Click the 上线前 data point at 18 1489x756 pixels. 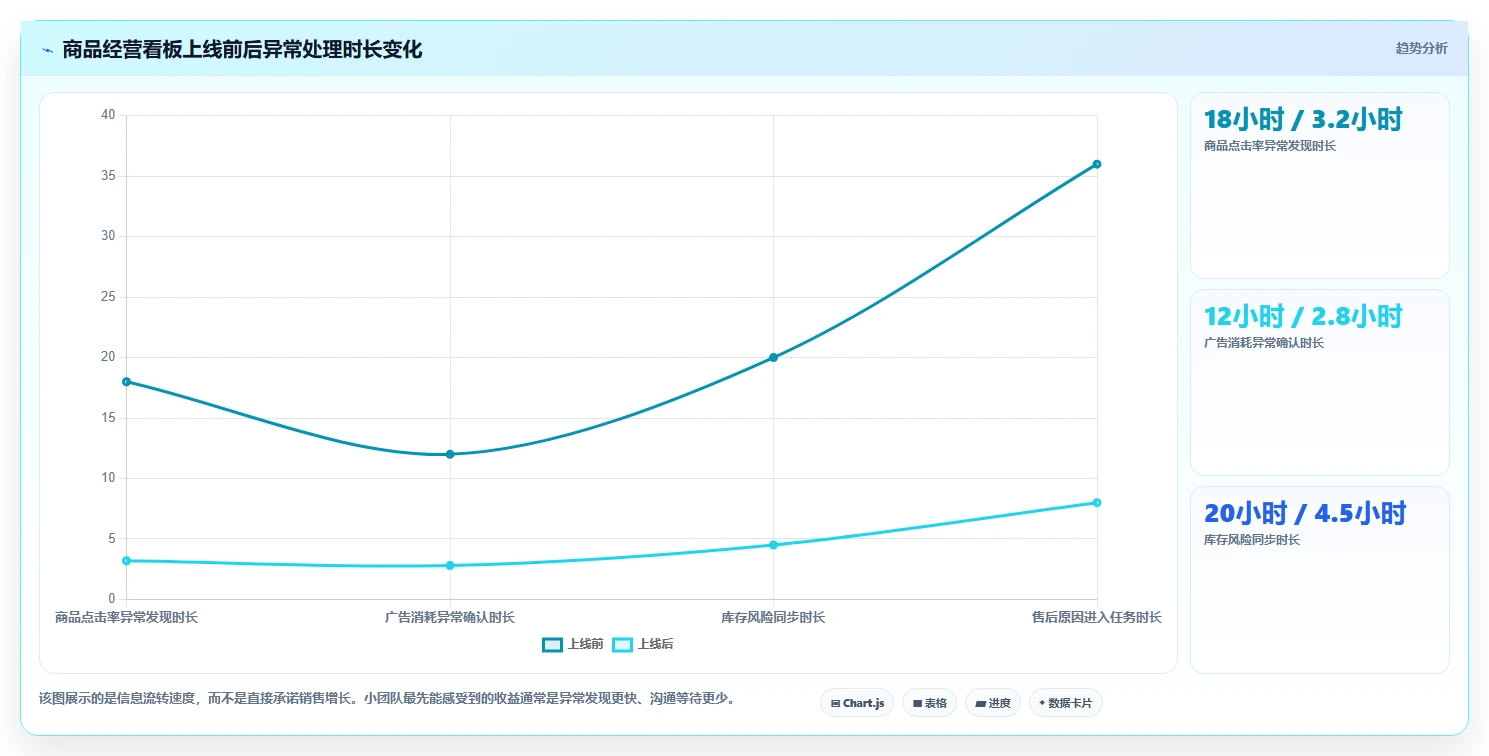point(127,381)
